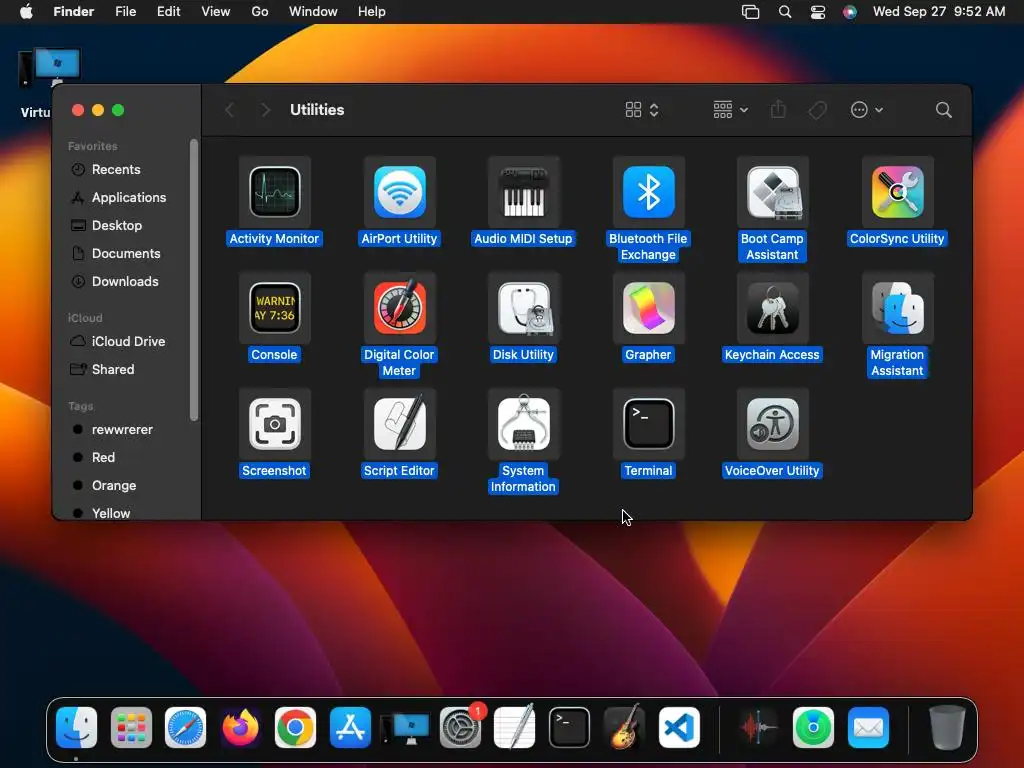Viewport: 1024px width, 768px height.
Task: Open the Action ellipsis menu dropdown
Action: point(867,110)
